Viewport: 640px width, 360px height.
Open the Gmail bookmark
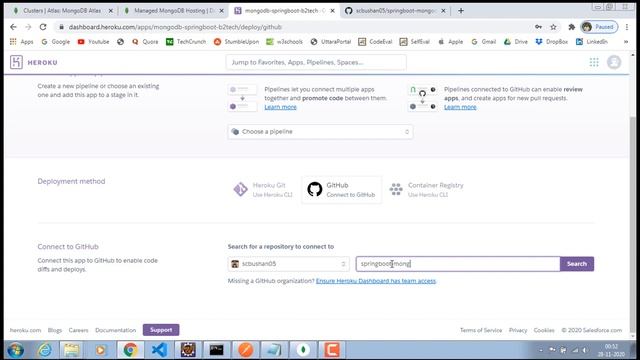tap(484, 42)
